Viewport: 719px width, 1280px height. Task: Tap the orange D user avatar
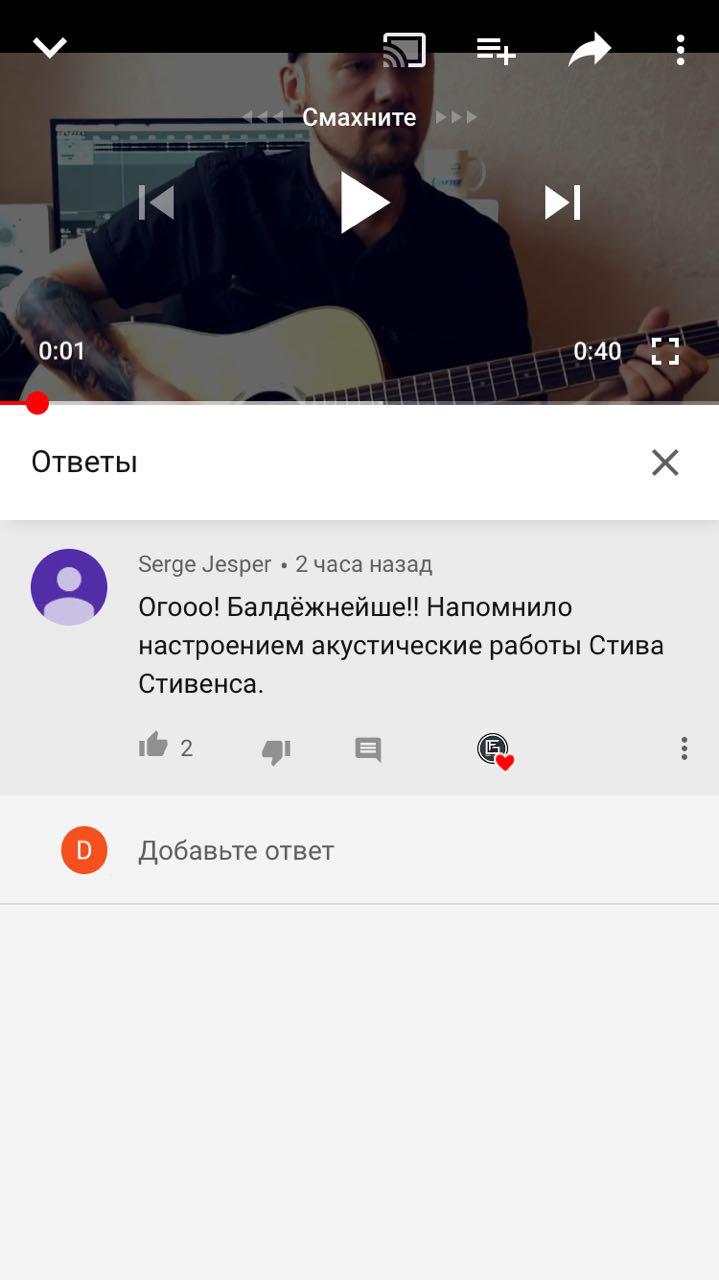(84, 851)
